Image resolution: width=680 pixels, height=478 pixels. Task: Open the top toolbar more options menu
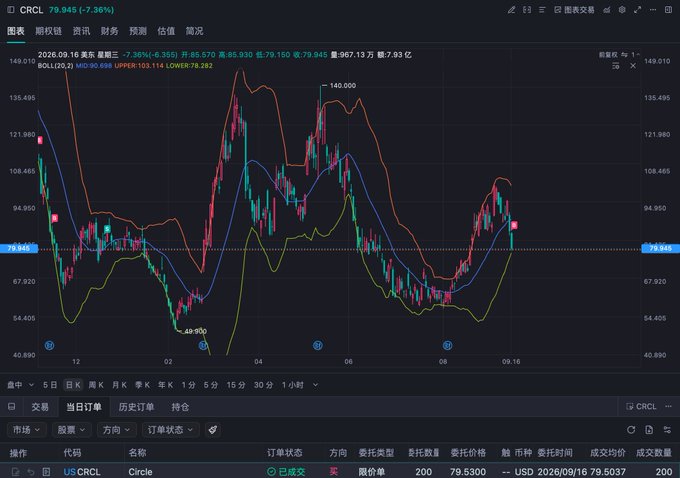653,10
